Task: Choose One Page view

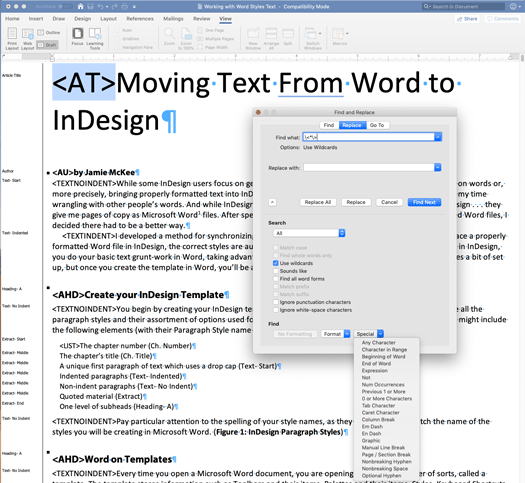Action: (211, 30)
